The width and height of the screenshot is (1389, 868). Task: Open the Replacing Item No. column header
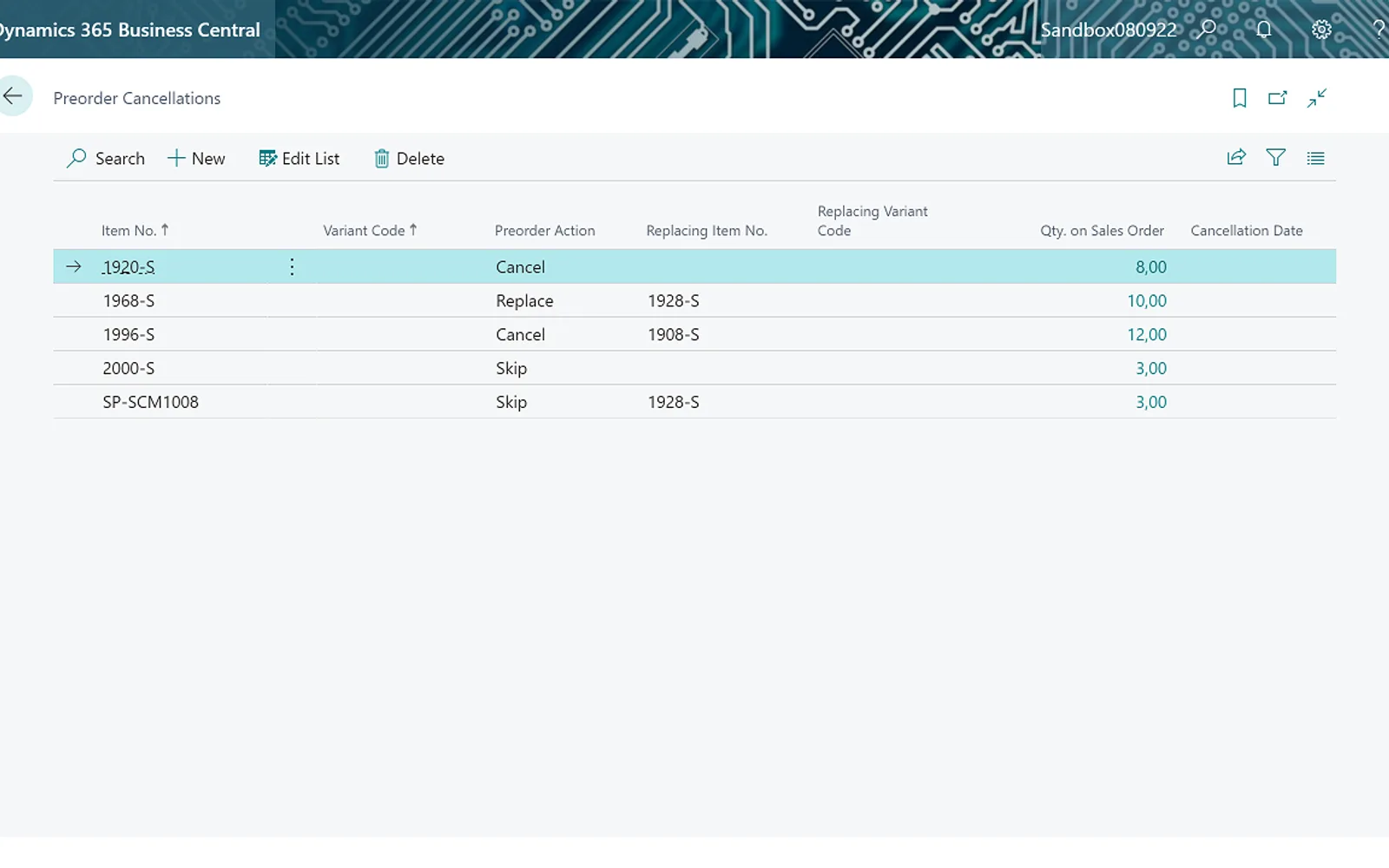point(707,230)
